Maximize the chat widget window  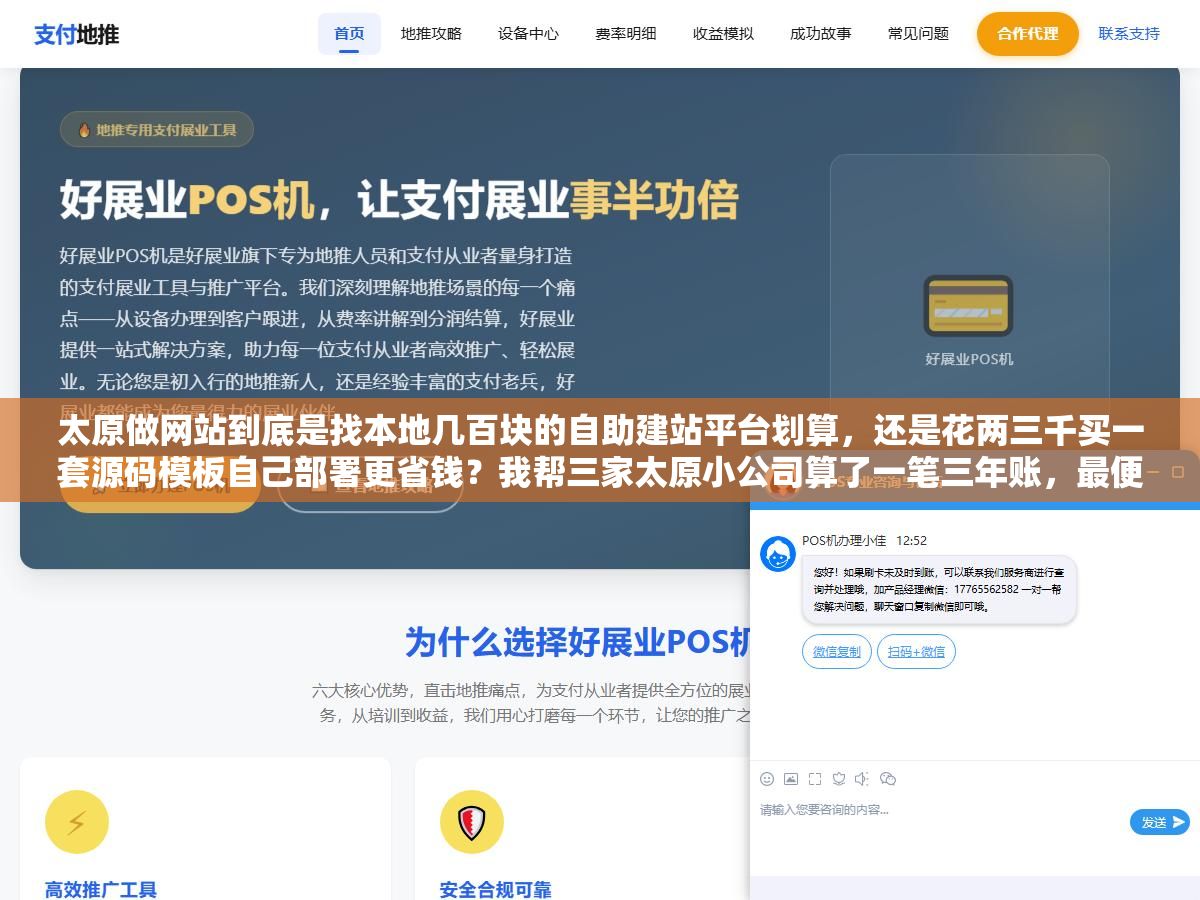[1177, 471]
